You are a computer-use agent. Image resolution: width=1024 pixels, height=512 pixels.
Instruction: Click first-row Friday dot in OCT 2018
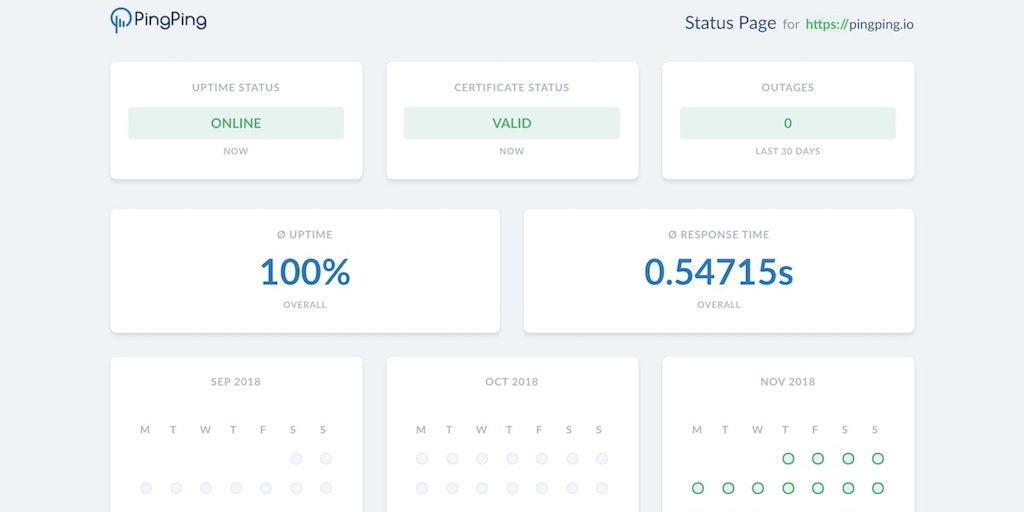point(542,458)
